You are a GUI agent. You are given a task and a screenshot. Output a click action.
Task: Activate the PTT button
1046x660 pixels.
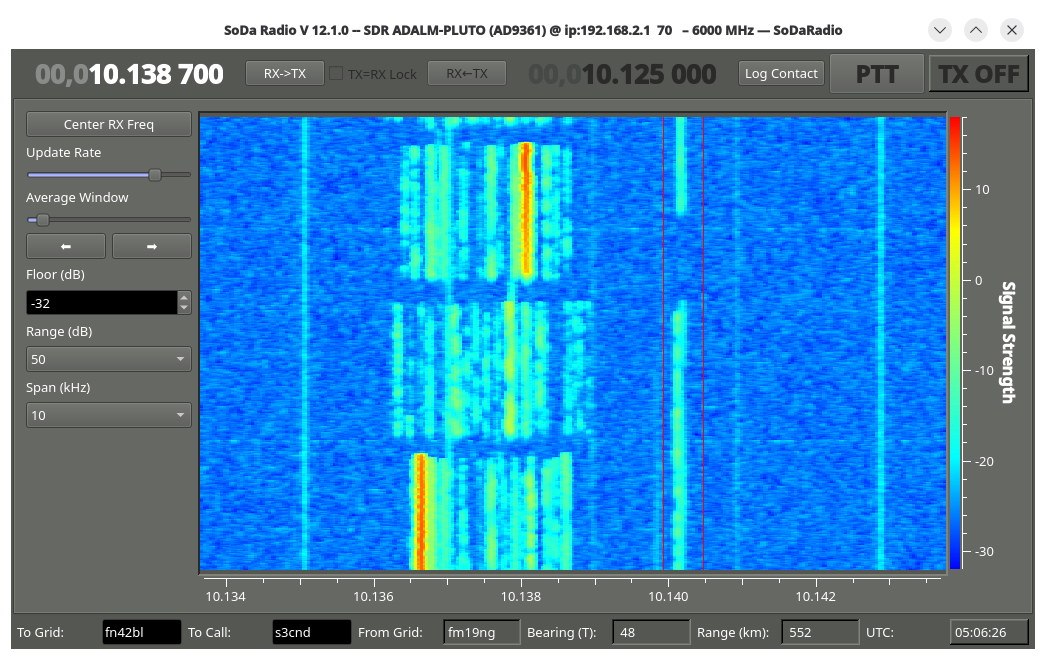877,73
